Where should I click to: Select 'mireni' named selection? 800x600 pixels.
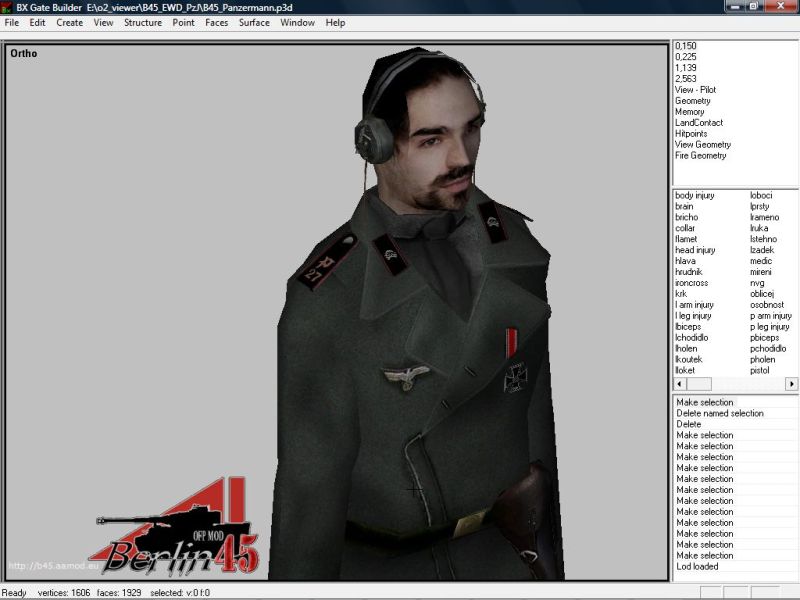[761, 271]
